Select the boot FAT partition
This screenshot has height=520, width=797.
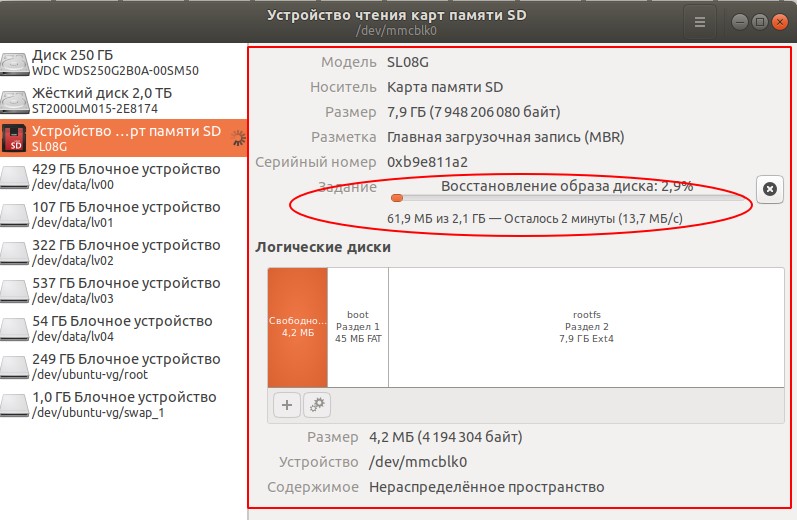[357, 327]
